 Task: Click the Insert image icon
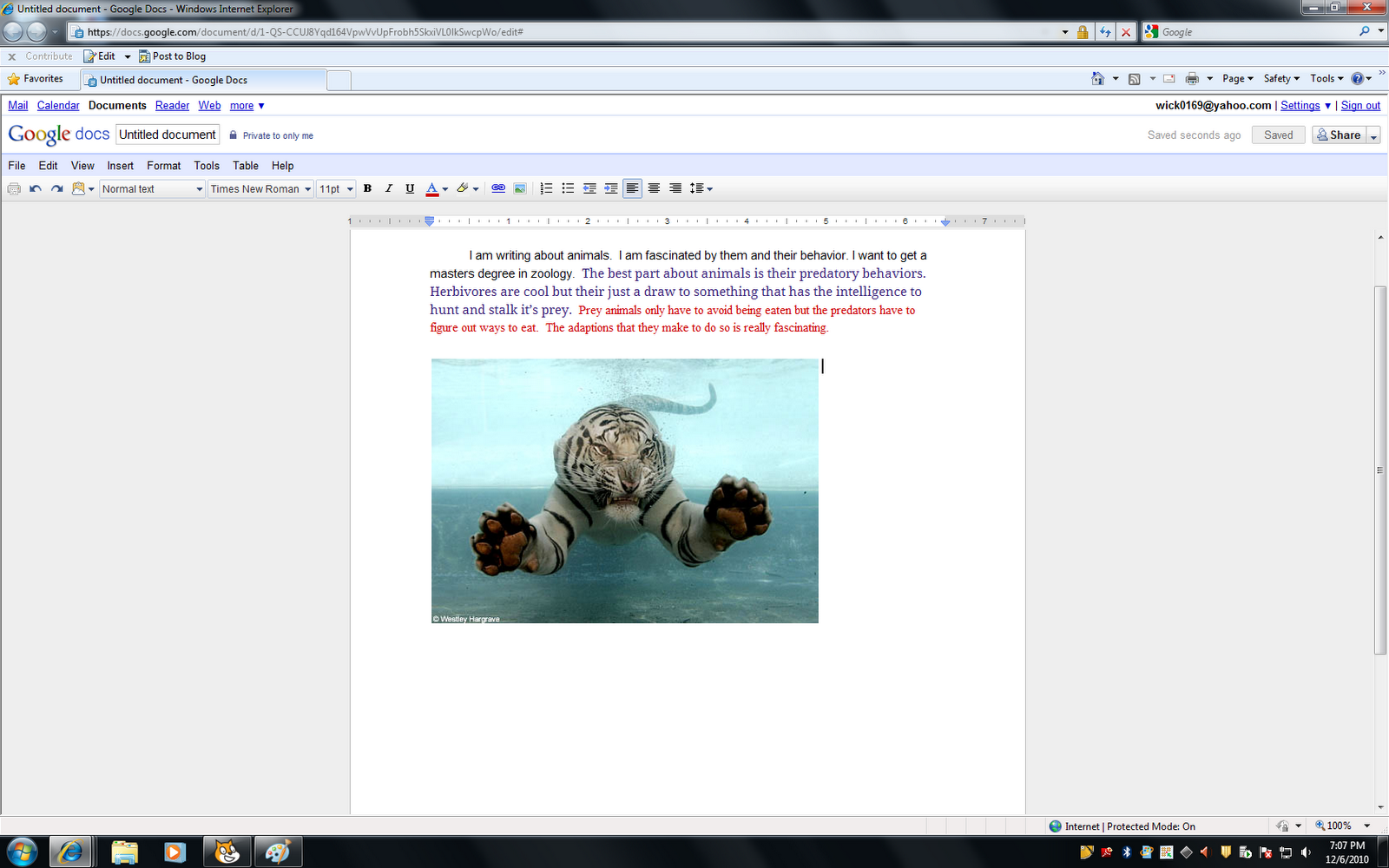520,188
